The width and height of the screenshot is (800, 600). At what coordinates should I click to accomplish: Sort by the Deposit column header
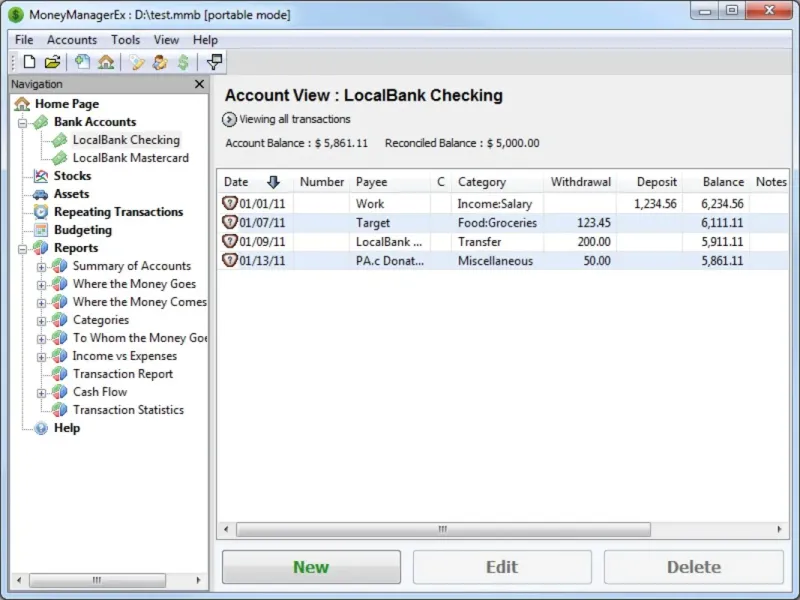click(649, 182)
